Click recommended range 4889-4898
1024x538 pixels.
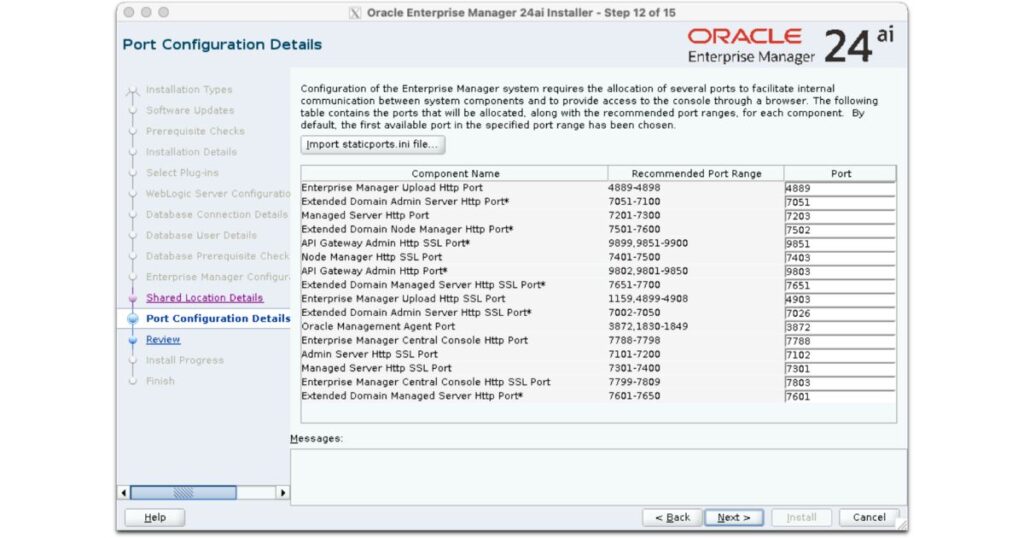[x=634, y=187]
